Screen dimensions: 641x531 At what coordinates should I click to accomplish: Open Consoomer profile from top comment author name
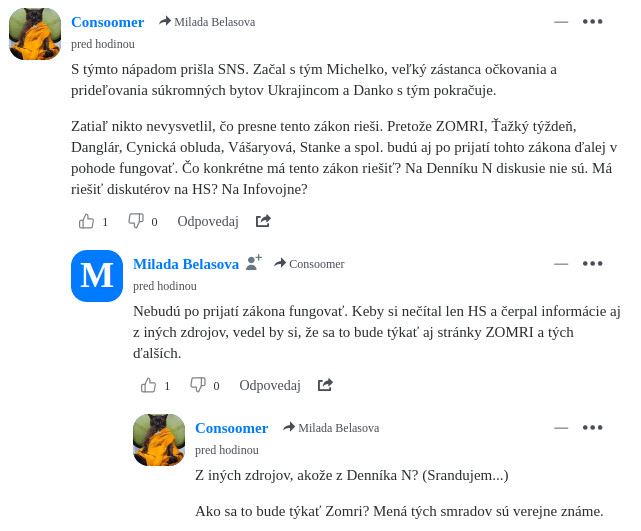click(107, 21)
